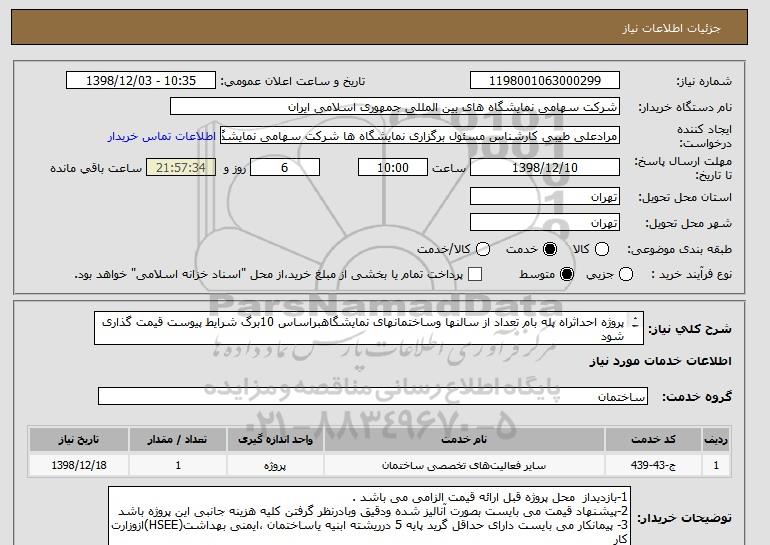The width and height of the screenshot is (770, 545).
Task: Select the متوسط purchase type radio
Action: click(x=567, y=274)
